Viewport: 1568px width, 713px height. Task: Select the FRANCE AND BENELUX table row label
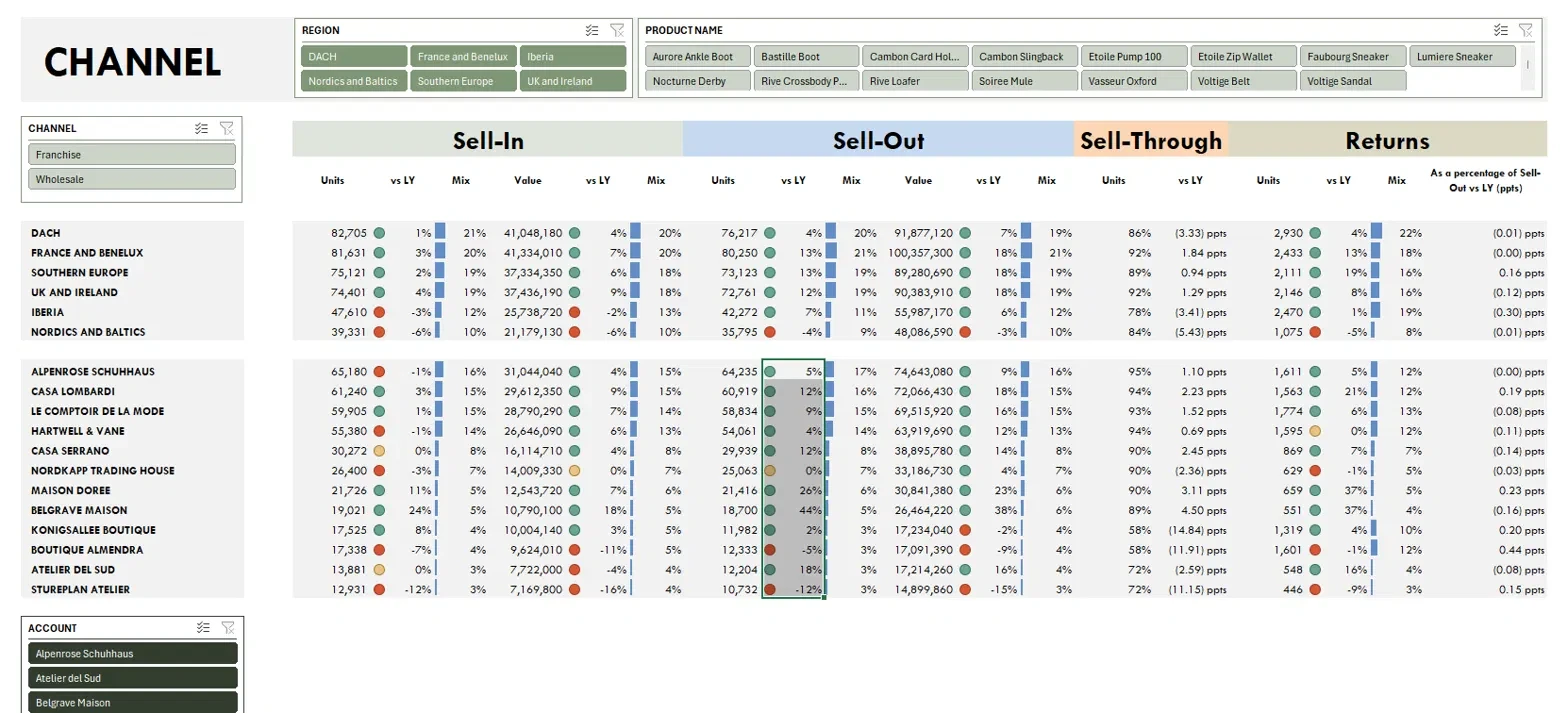87,253
